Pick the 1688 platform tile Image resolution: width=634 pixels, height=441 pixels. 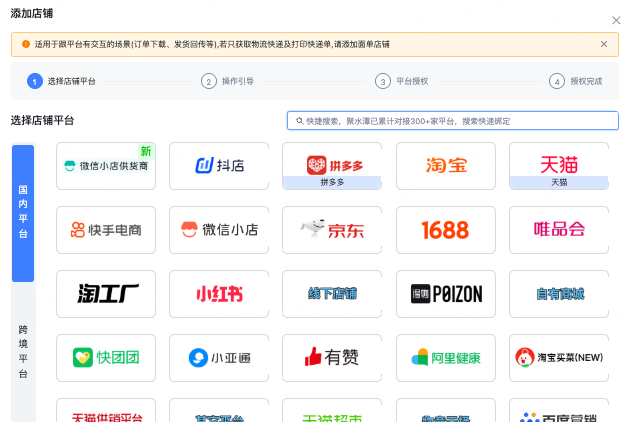446,230
